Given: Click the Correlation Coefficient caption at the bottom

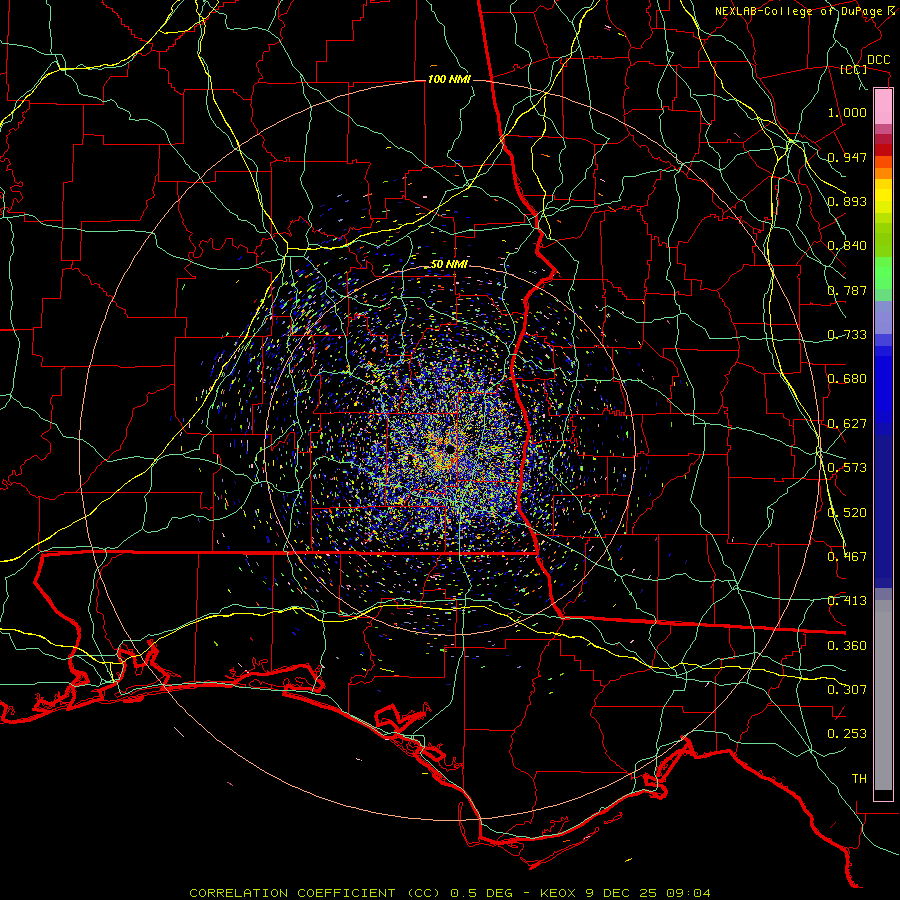Looking at the screenshot, I should (449, 893).
